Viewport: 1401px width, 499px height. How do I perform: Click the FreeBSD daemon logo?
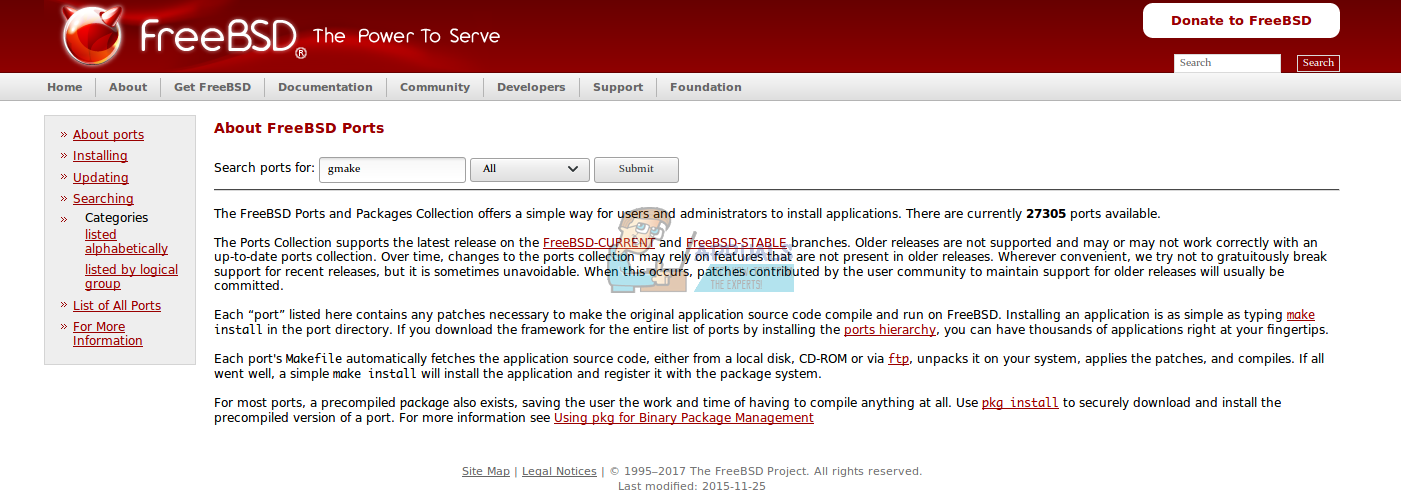pos(92,35)
